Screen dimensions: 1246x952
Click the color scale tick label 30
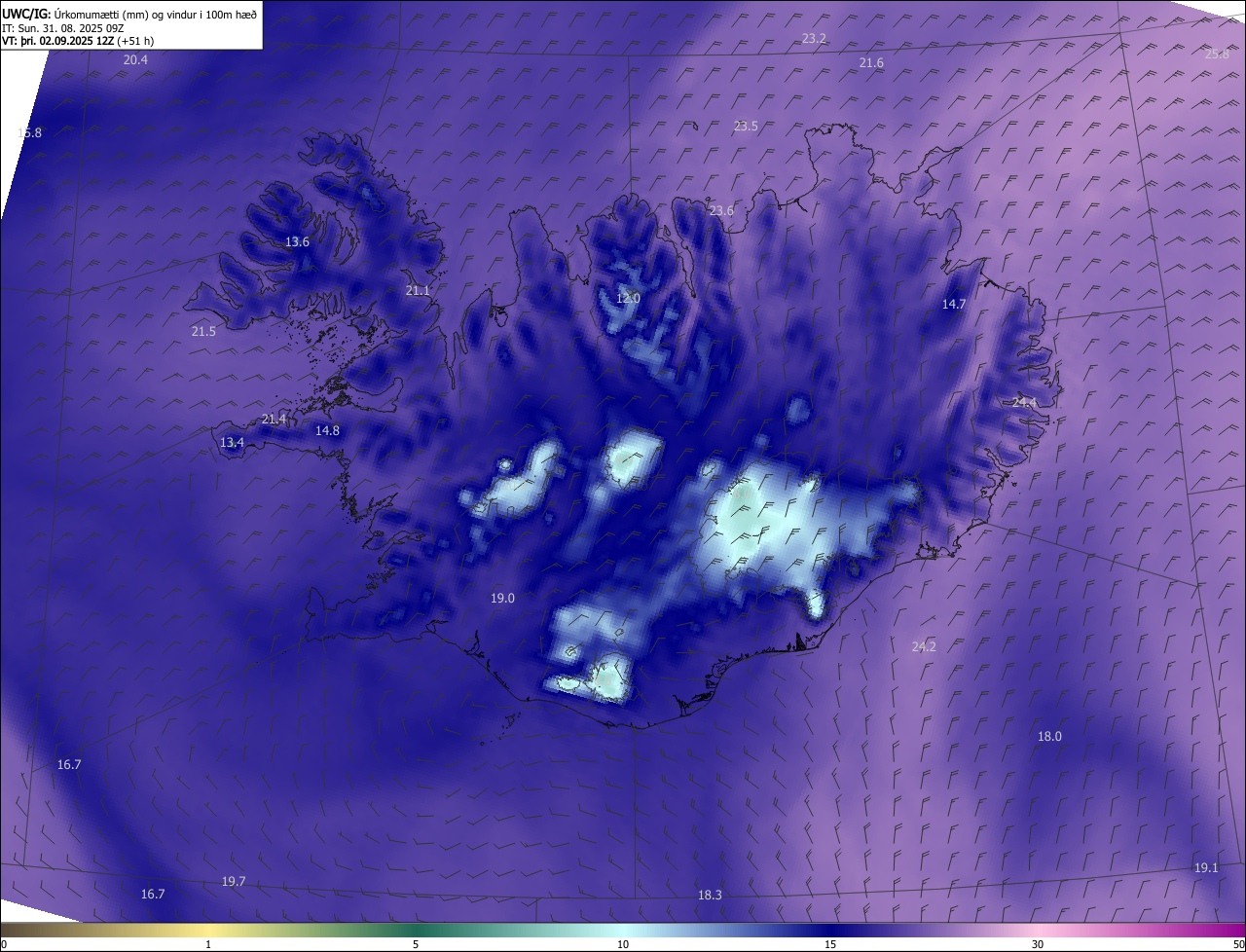(1038, 945)
